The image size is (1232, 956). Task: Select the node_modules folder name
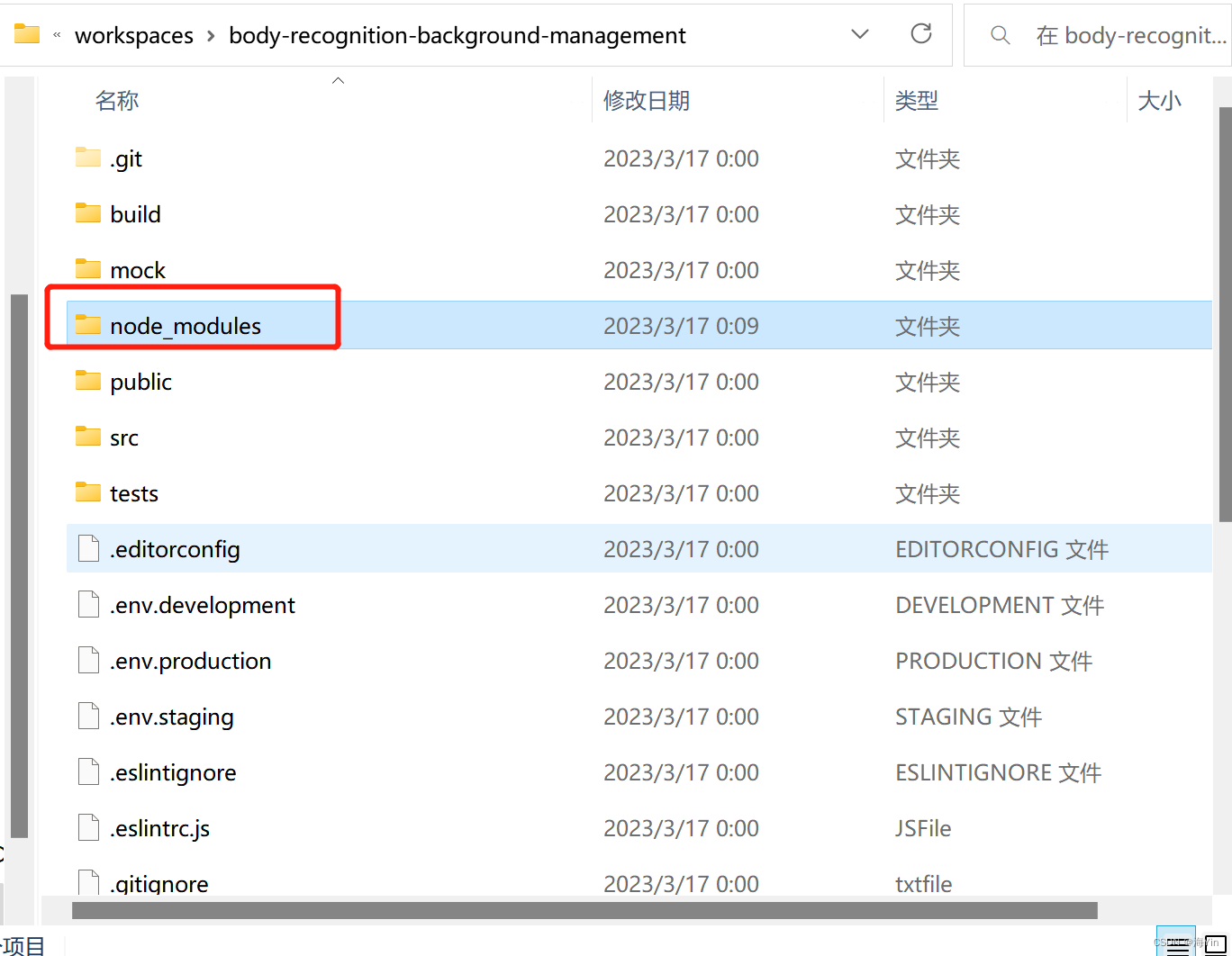click(186, 326)
